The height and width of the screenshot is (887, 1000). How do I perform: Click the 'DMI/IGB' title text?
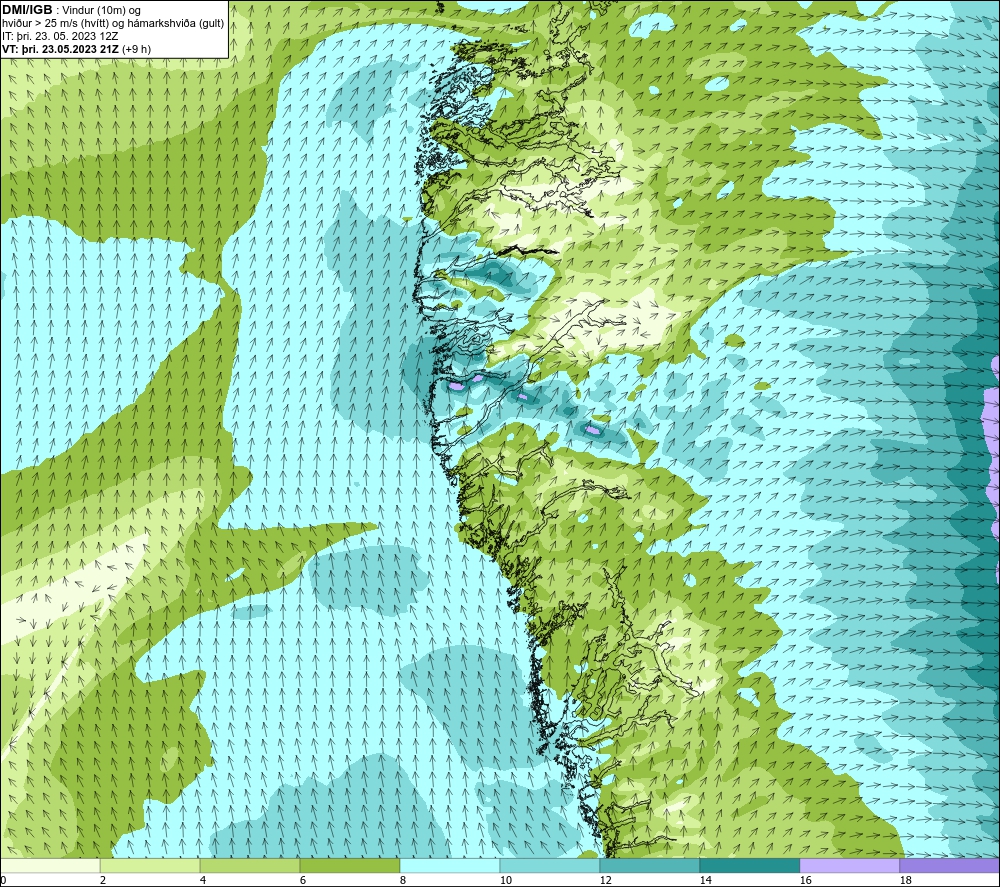[x=27, y=10]
